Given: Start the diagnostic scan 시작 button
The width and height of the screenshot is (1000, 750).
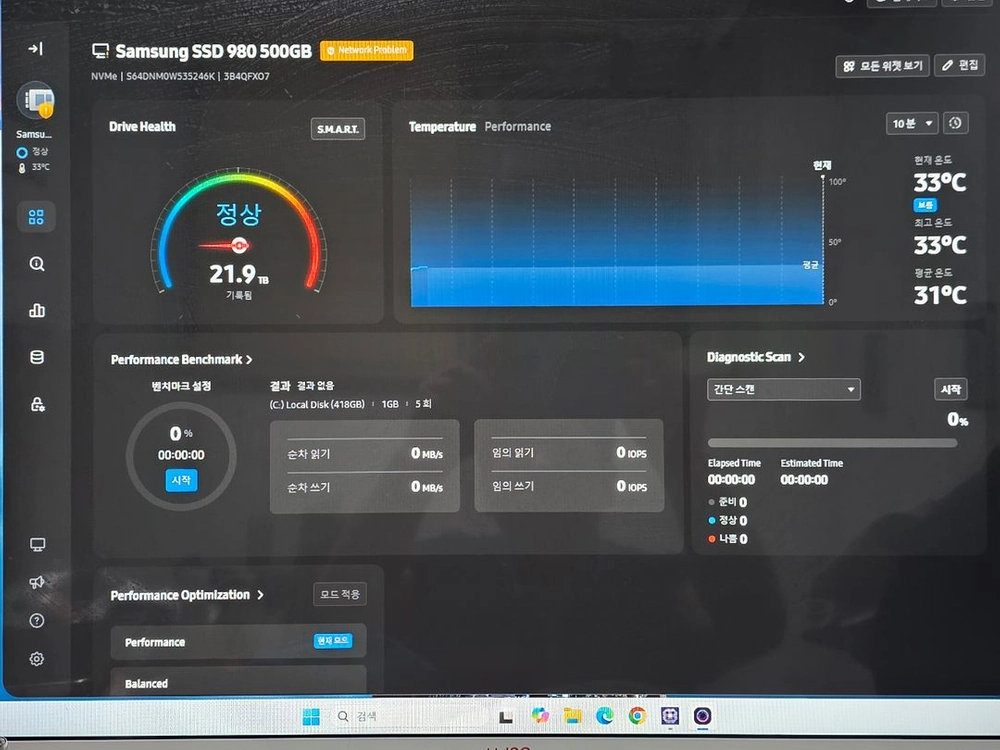Looking at the screenshot, I should tap(950, 389).
